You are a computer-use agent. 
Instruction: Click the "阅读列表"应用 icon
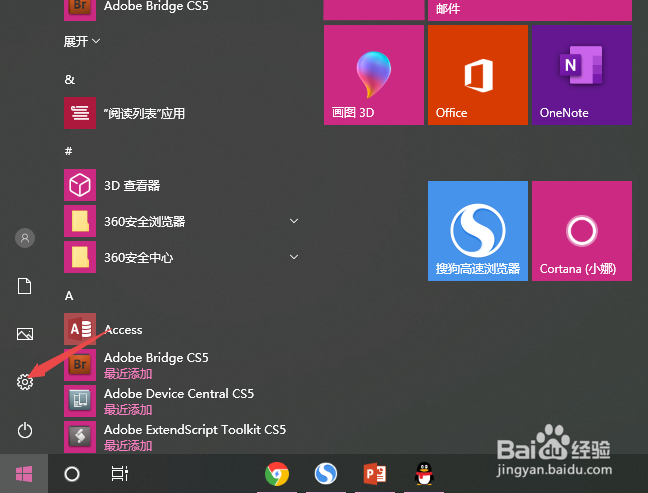[x=80, y=113]
